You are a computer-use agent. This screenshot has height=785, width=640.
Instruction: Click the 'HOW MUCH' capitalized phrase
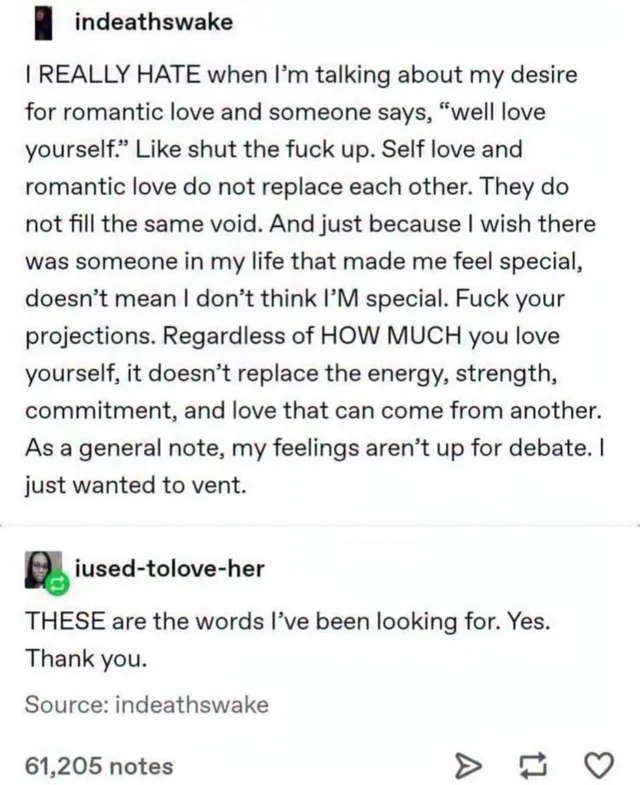[391, 335]
